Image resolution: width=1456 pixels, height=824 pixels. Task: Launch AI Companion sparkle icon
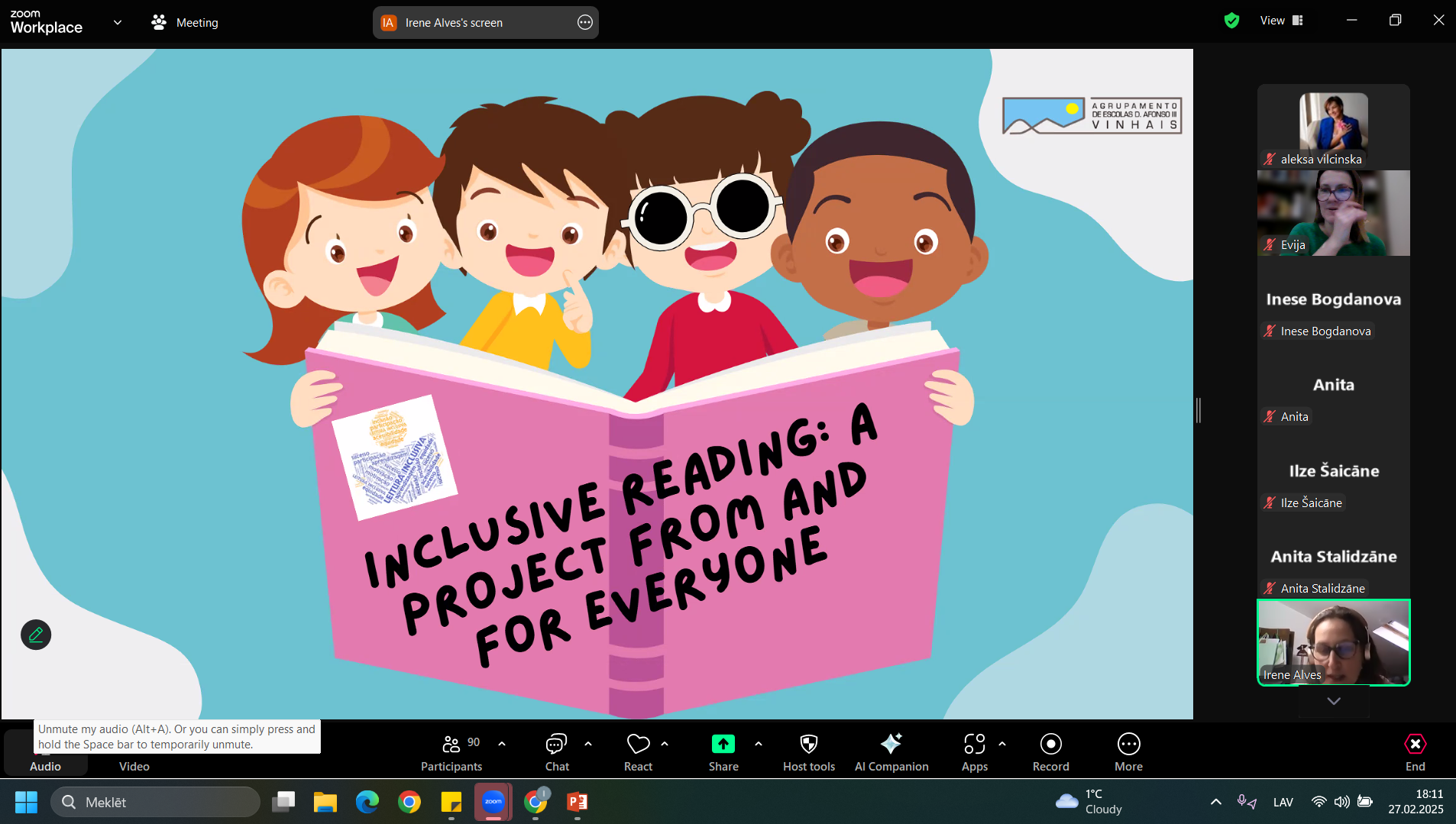pyautogui.click(x=891, y=744)
